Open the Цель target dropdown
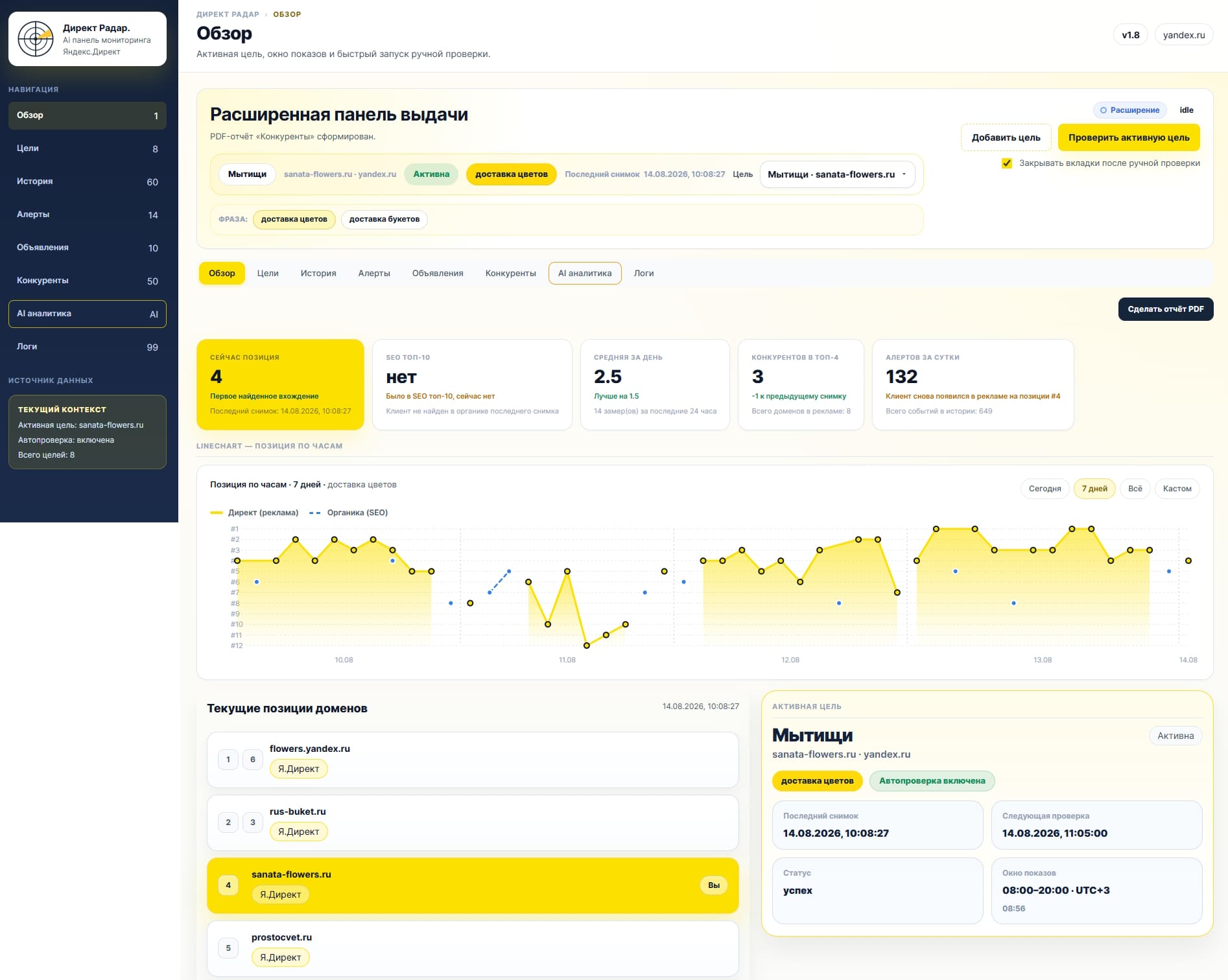Image resolution: width=1228 pixels, height=980 pixels. [837, 174]
